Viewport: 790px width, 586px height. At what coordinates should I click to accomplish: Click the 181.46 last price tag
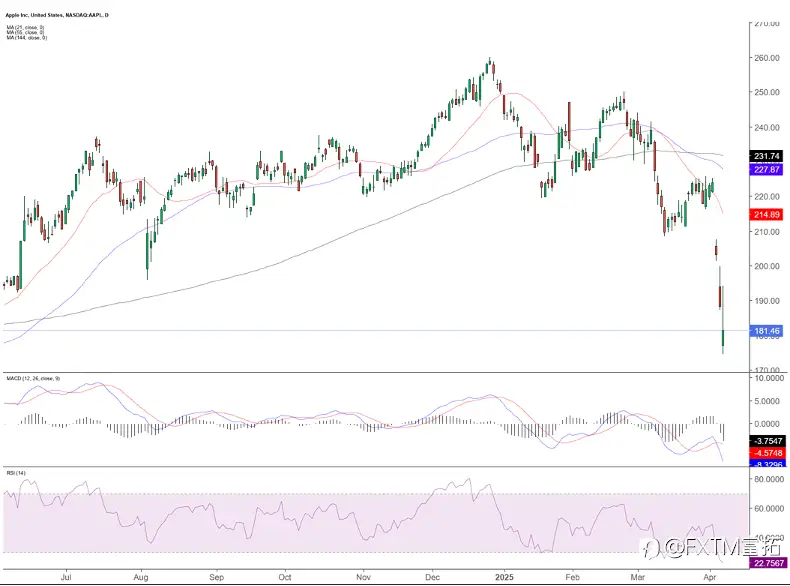click(766, 331)
